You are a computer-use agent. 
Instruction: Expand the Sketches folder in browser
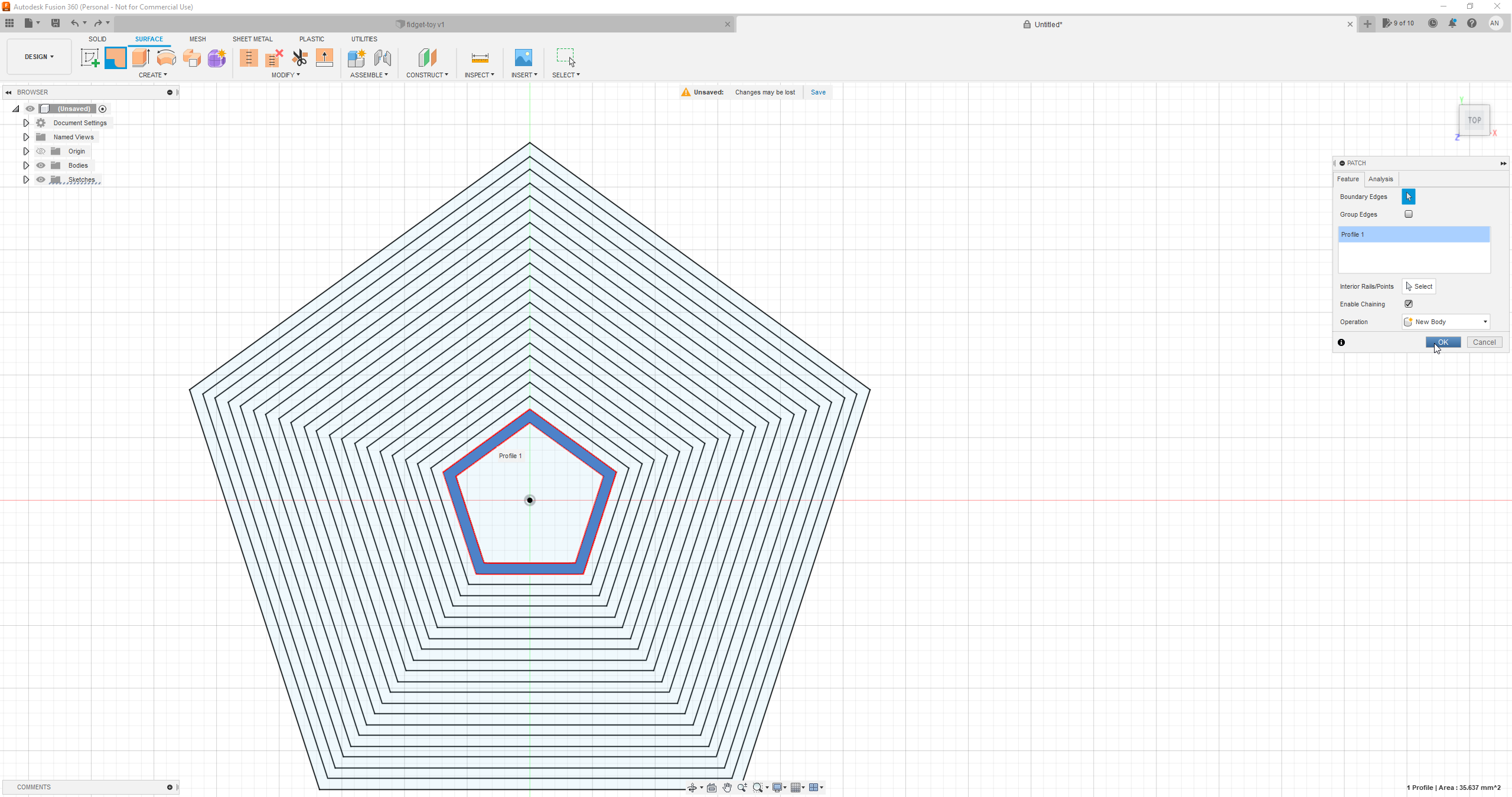point(26,179)
